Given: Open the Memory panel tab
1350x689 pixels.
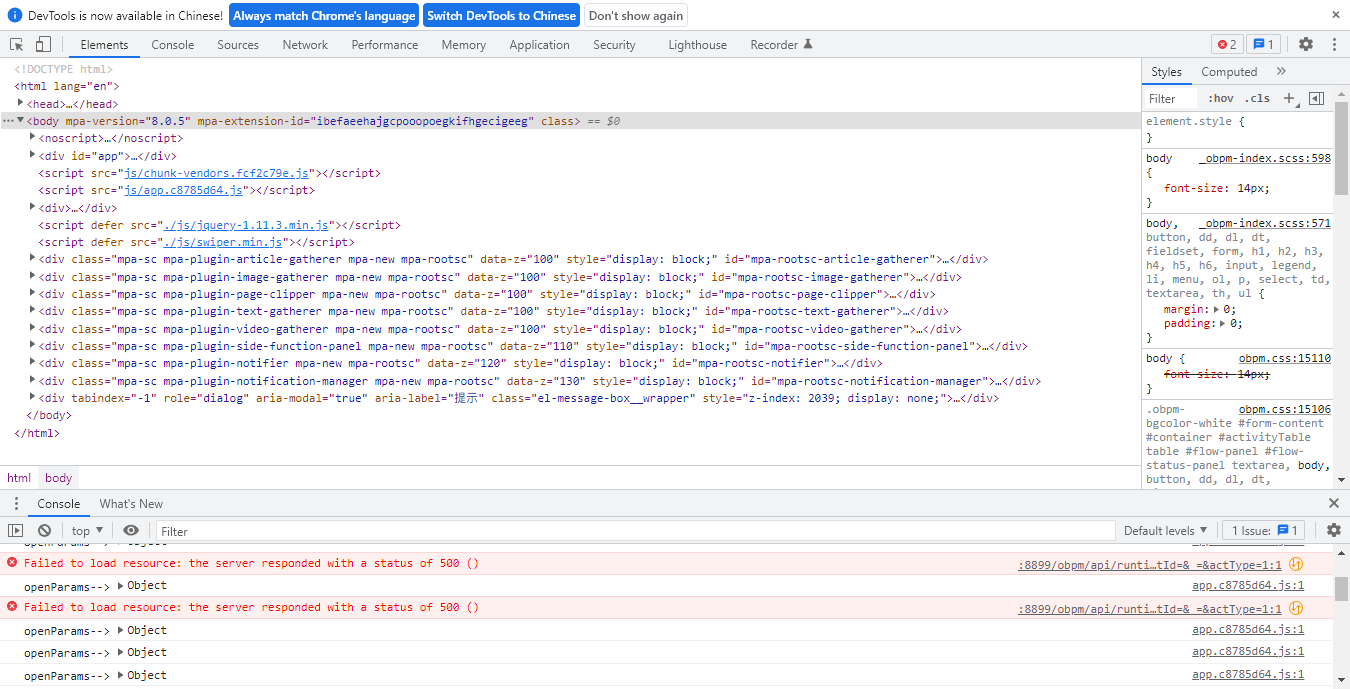Looking at the screenshot, I should tap(464, 45).
